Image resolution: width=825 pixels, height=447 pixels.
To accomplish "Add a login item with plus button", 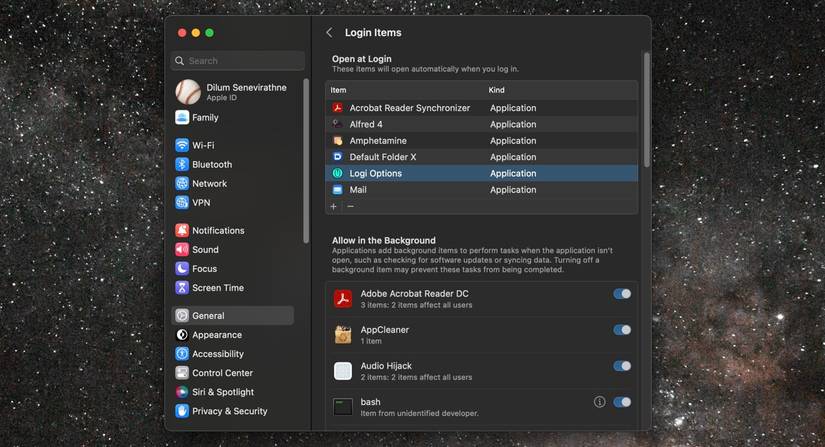I will coord(334,206).
